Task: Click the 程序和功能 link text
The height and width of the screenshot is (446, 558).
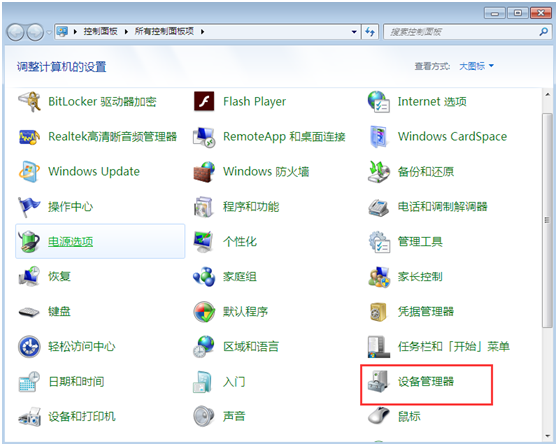Action: point(251,206)
